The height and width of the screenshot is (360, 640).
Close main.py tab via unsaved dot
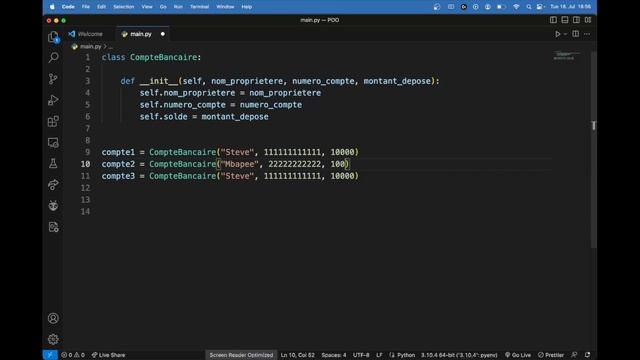(163, 34)
